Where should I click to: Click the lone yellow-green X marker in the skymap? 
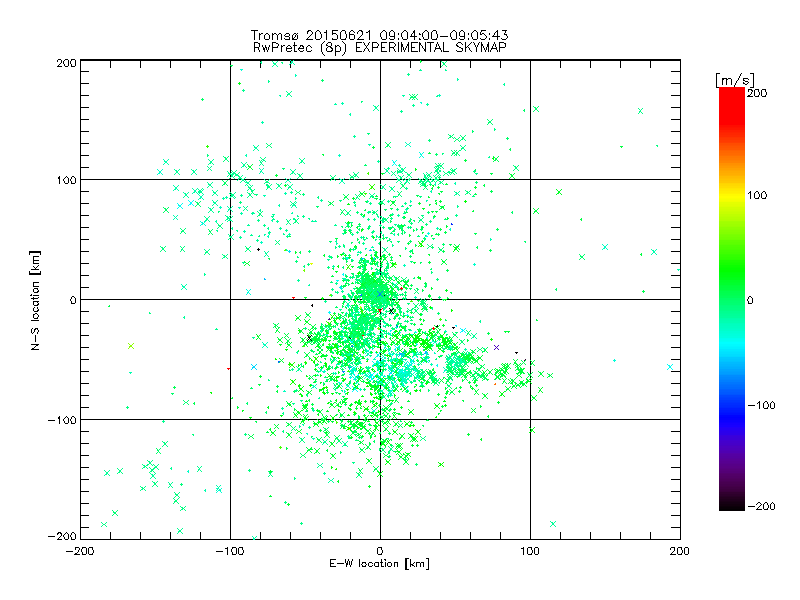pyautogui.click(x=131, y=346)
